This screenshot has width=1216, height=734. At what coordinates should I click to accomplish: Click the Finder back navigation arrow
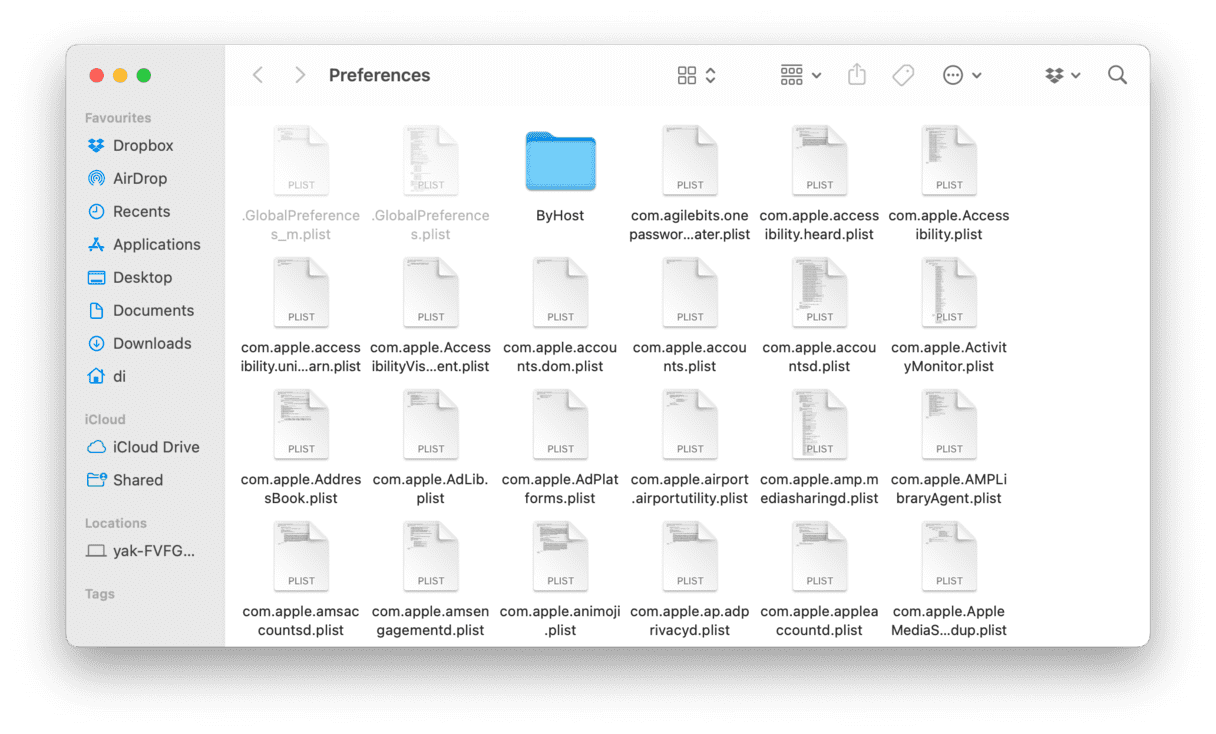(258, 75)
